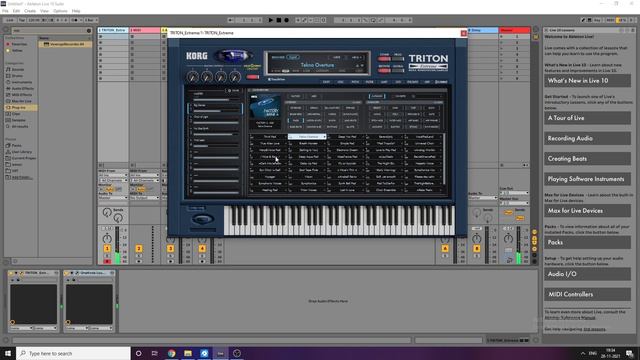Open What's New in Live 10 lesson
The width and height of the screenshot is (640, 360).
(x=587, y=81)
